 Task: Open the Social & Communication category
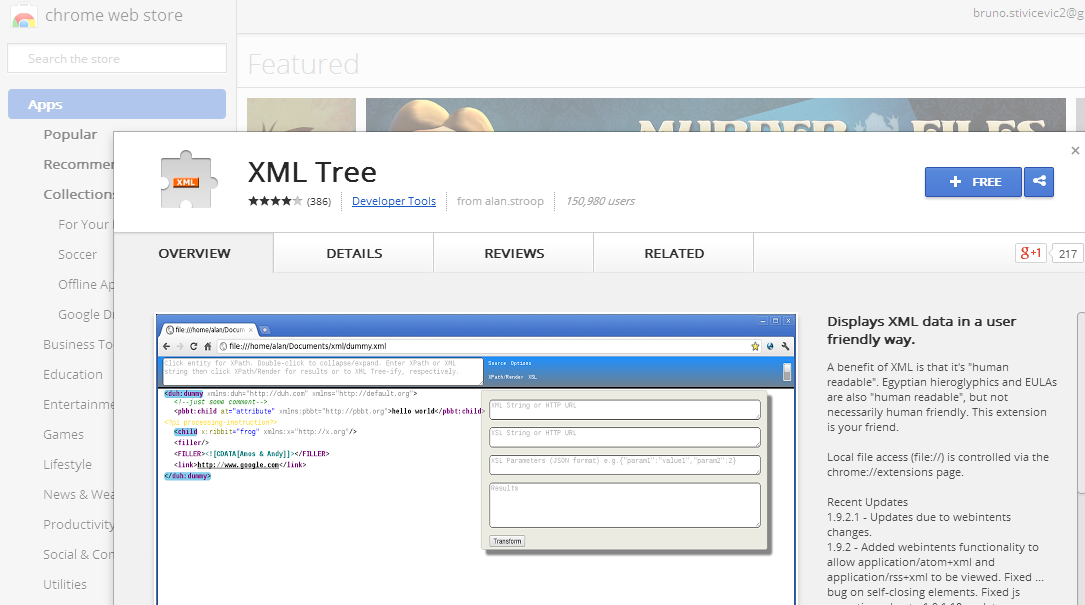click(x=78, y=554)
